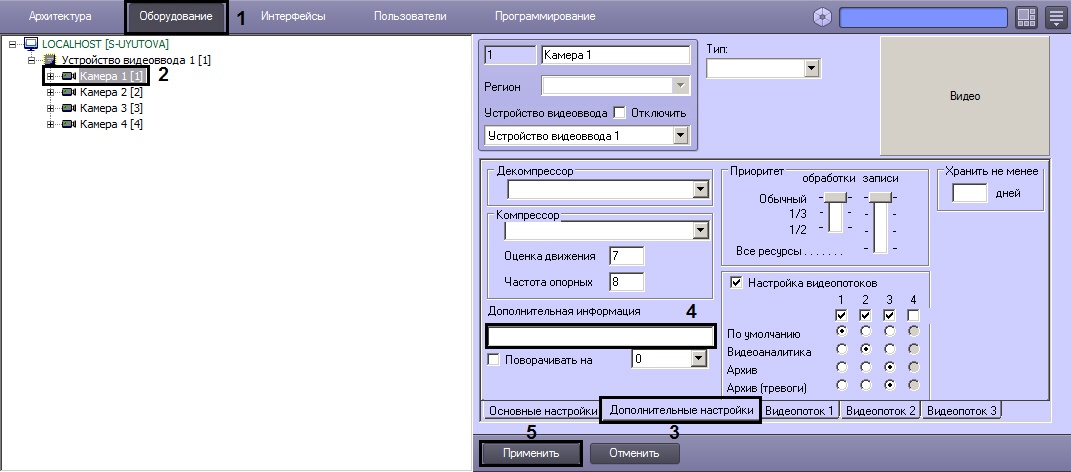Expand the Камера 1 tree node
This screenshot has height=472, width=1071.
50,76
